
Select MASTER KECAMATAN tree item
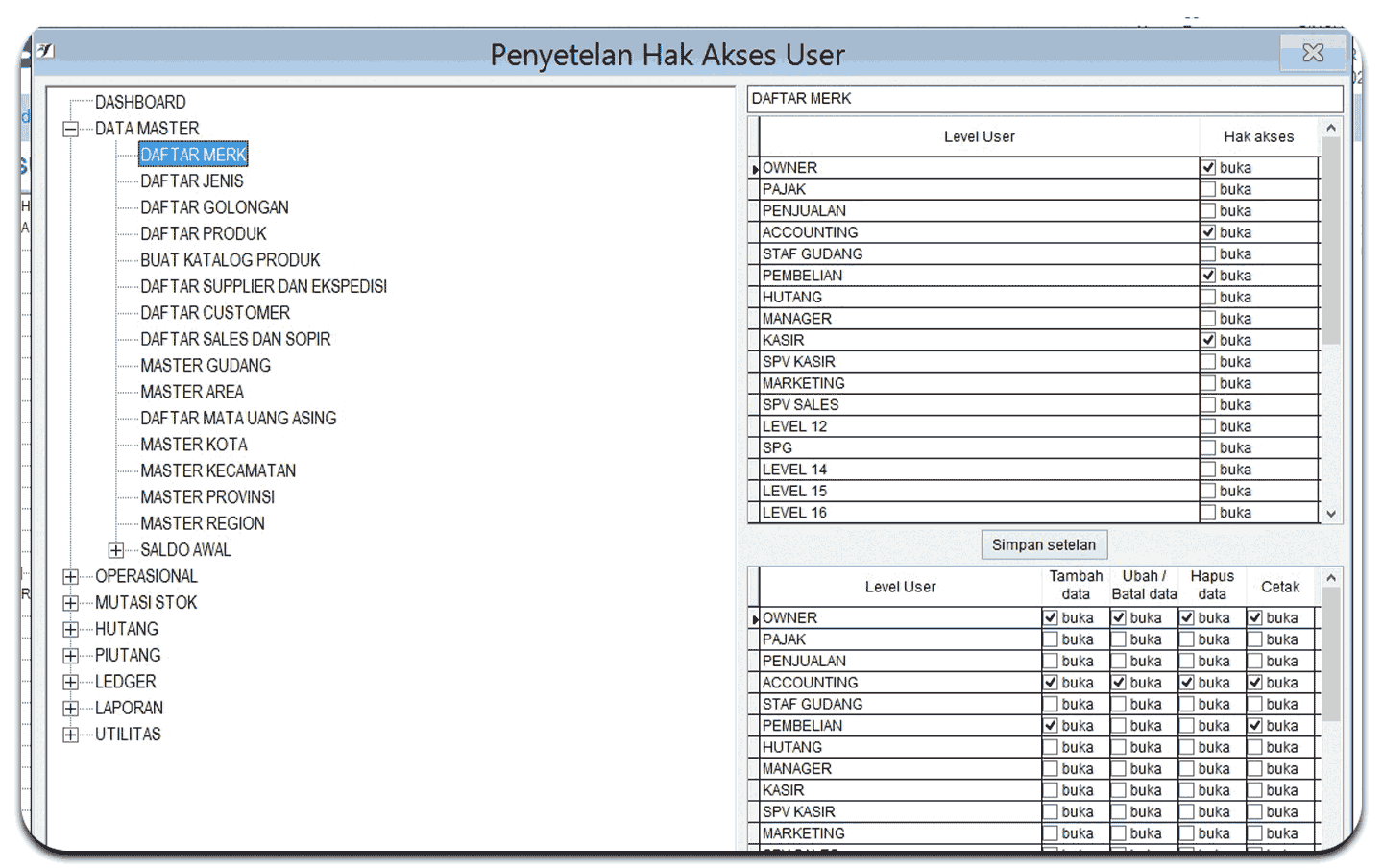[x=218, y=471]
